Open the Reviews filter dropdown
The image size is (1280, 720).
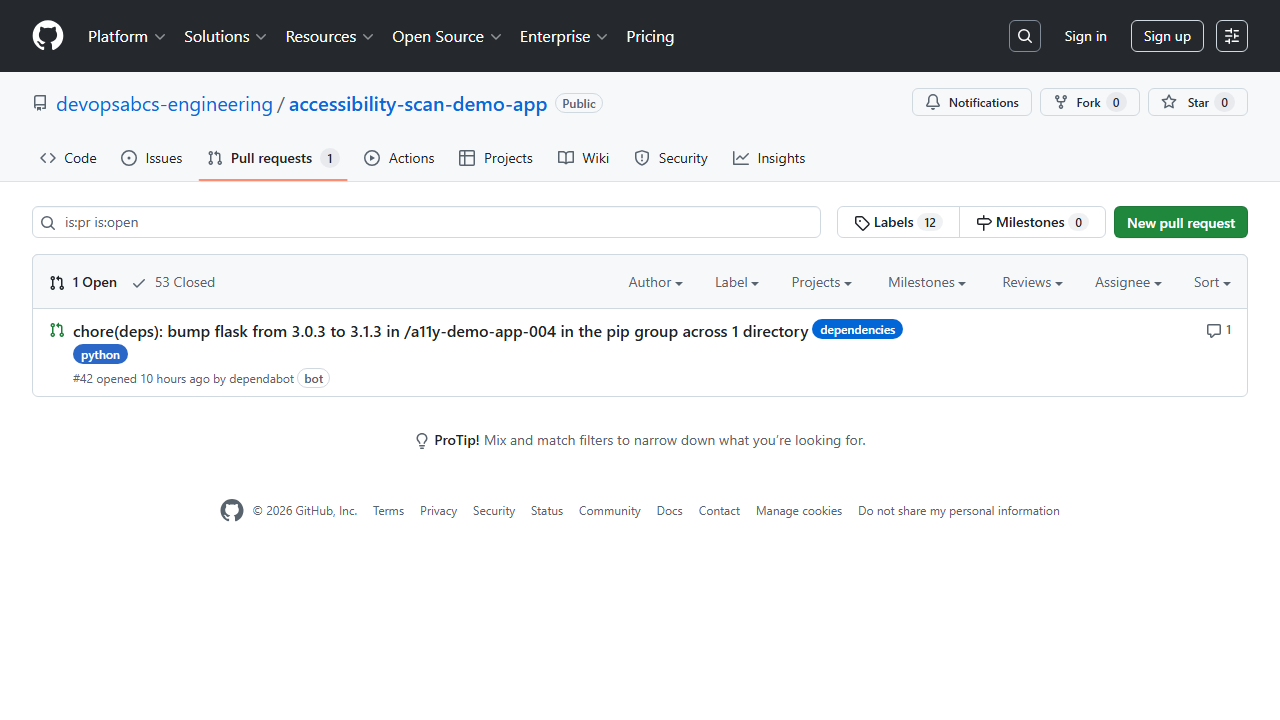click(1032, 282)
